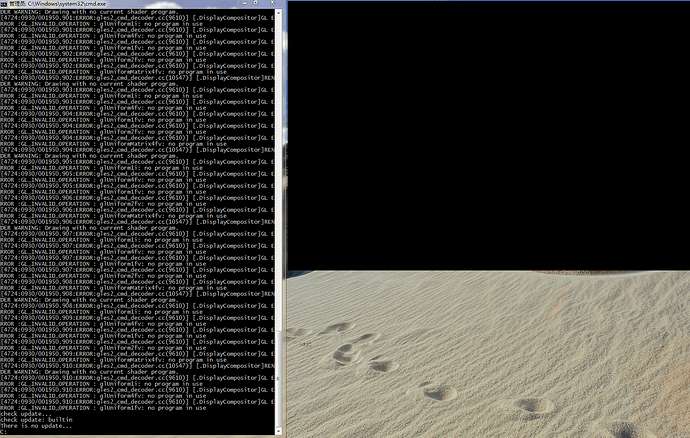Click the console scrollbar down arrow
Image resolution: width=690 pixels, height=438 pixels.
coord(278,431)
